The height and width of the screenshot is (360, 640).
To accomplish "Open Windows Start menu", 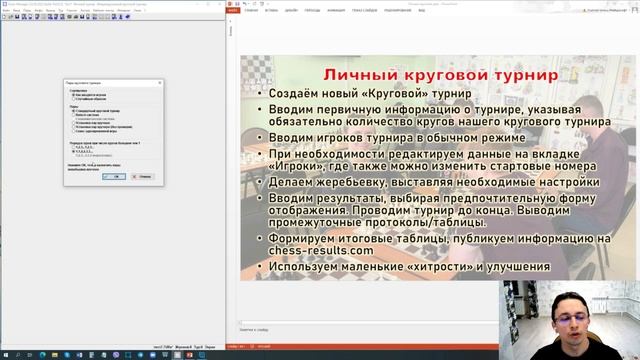I will point(6,355).
